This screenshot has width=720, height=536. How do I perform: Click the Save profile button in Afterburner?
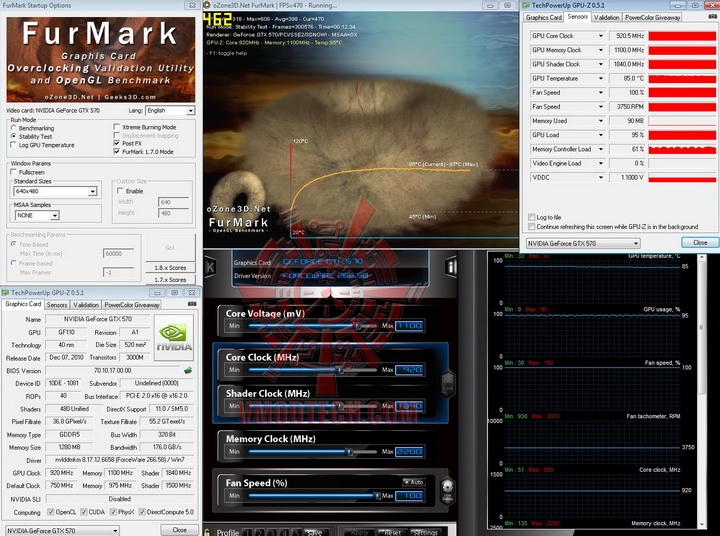click(313, 532)
